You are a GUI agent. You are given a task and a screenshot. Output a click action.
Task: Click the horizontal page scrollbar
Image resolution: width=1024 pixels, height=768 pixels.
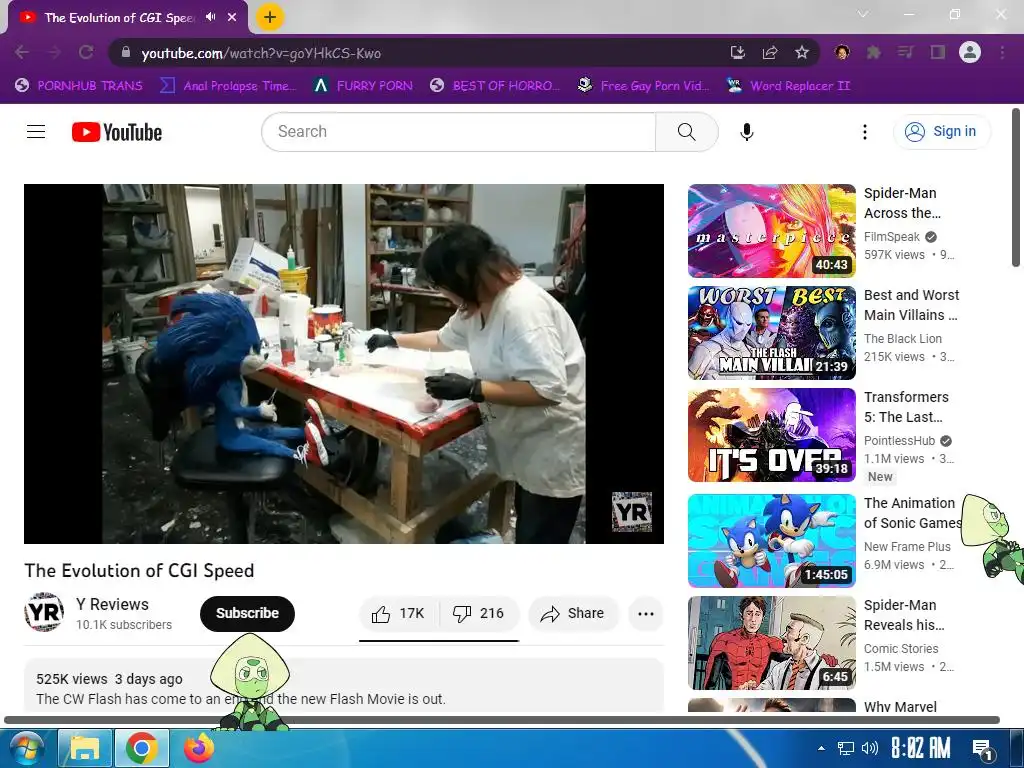coord(502,720)
